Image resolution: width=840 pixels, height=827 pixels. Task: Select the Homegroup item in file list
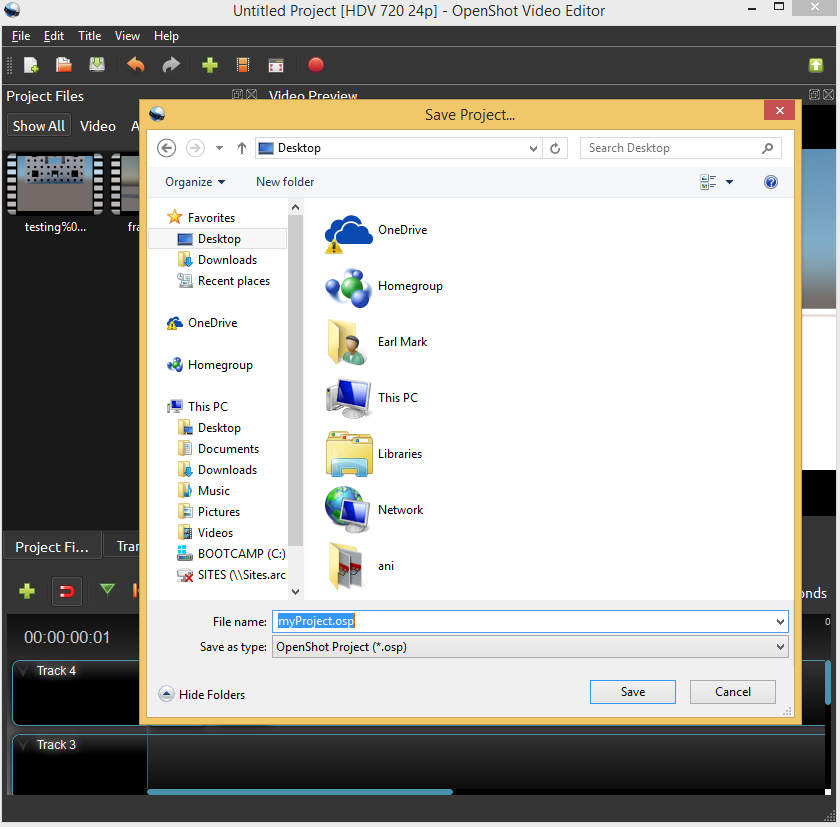coord(384,287)
